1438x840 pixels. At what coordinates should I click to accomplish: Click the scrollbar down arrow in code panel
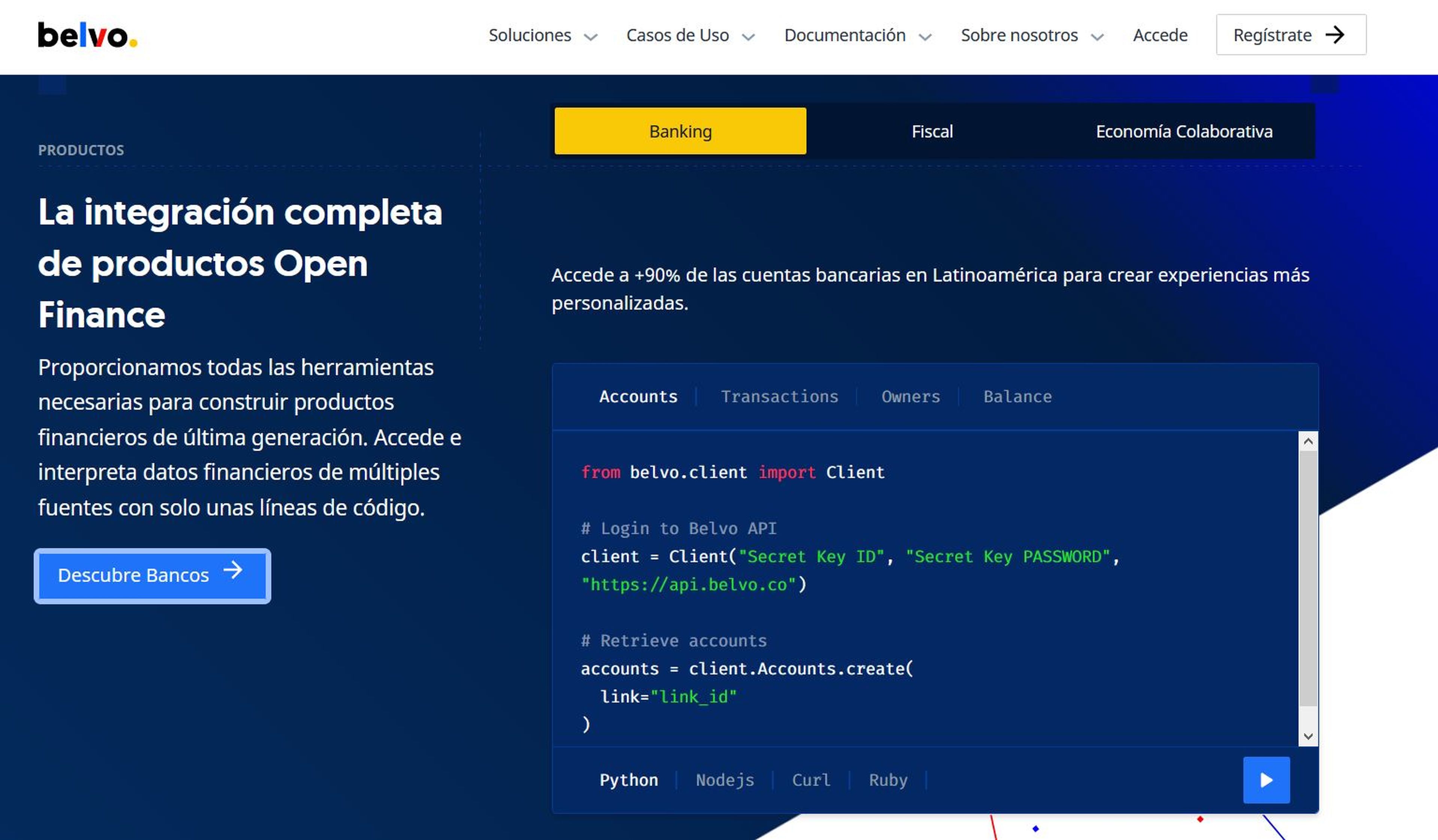tap(1308, 736)
